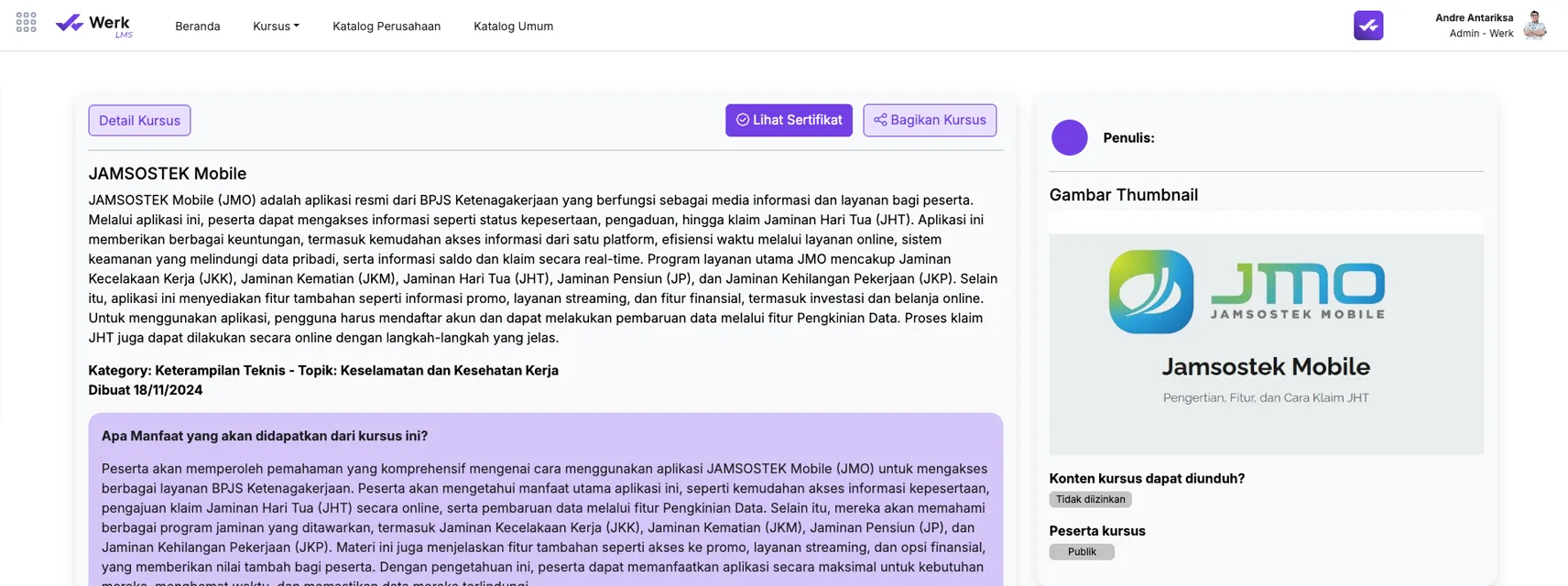Click the Gambar Thumbnail heading
1568x586 pixels.
point(1123,195)
